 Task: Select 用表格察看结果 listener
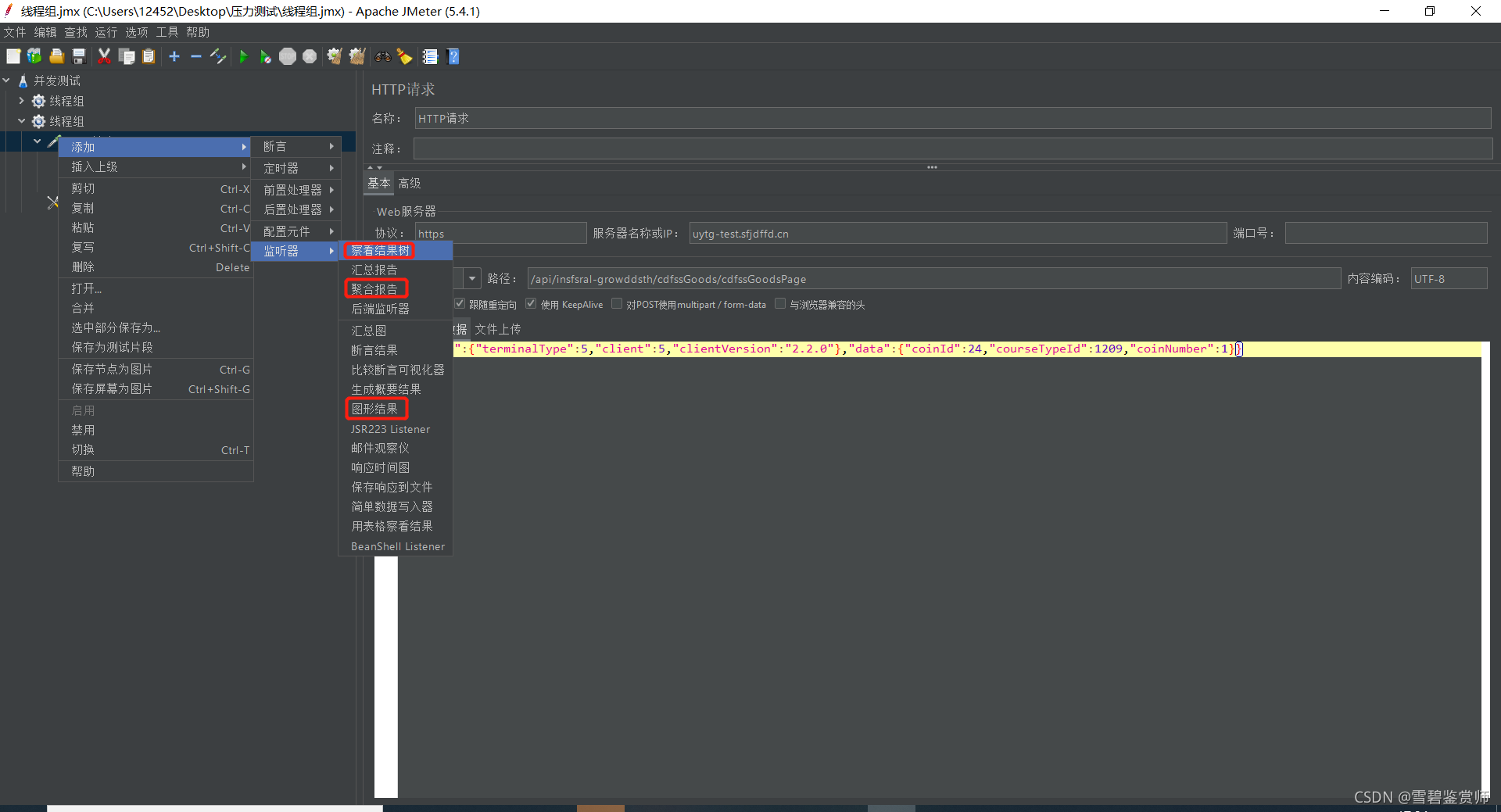pyautogui.click(x=396, y=526)
